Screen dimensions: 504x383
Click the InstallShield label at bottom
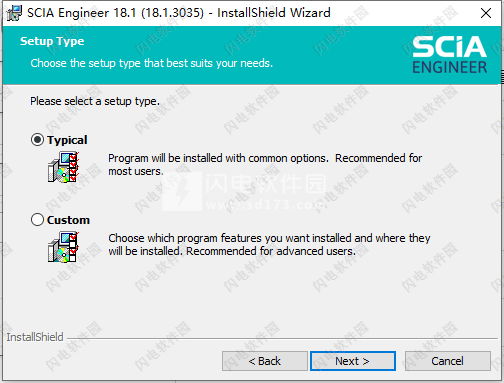point(35,337)
